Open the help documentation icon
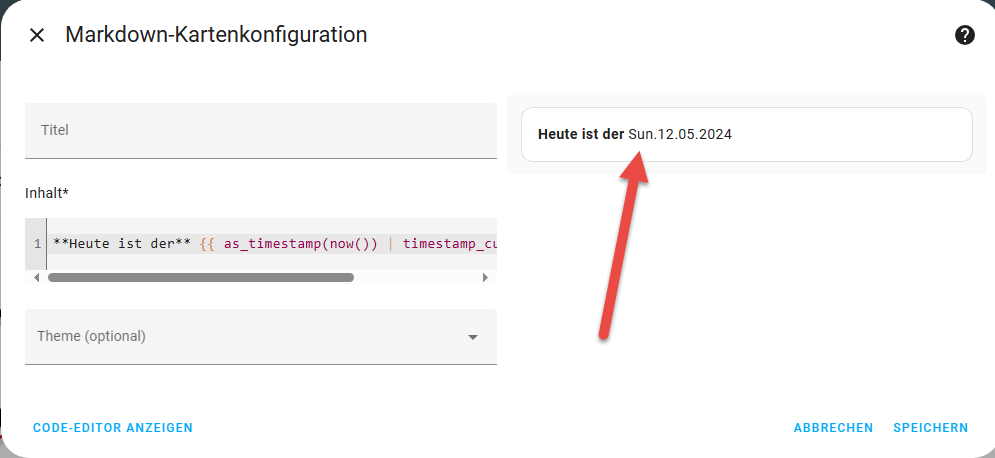This screenshot has height=458, width=995. click(964, 35)
